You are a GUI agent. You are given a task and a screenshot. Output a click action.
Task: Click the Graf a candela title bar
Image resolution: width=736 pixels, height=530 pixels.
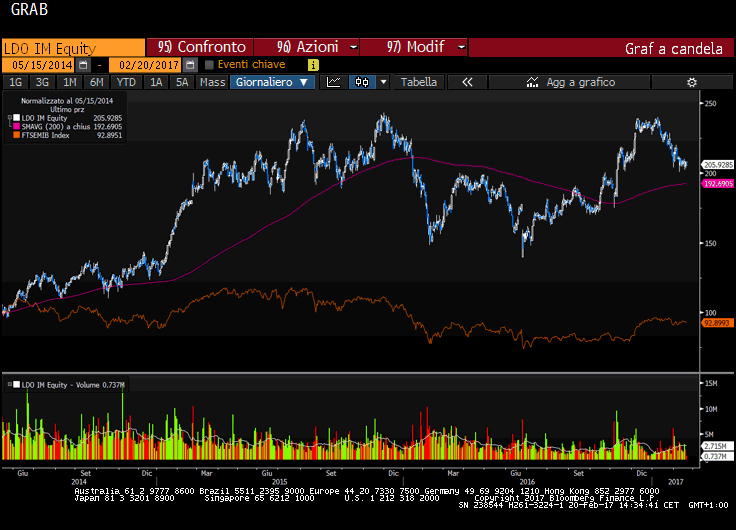(601, 48)
